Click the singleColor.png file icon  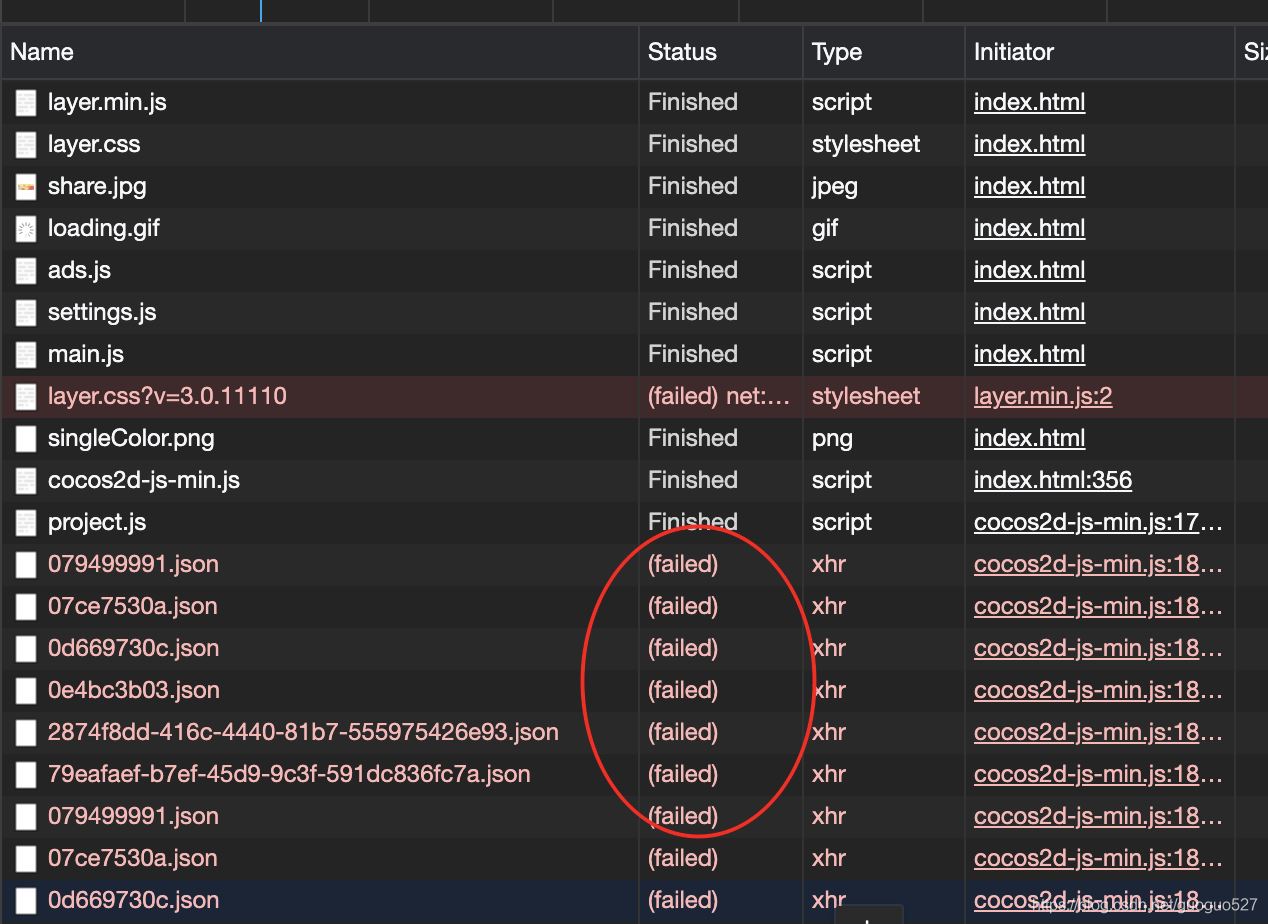(26, 439)
